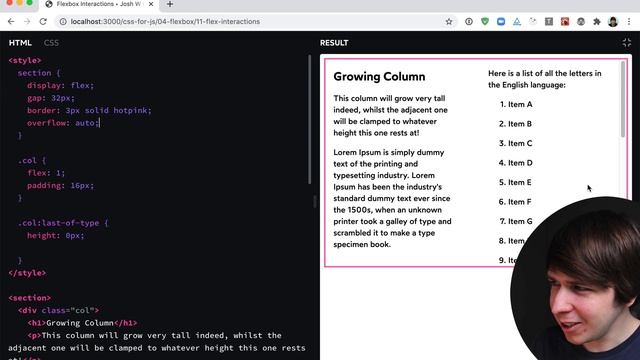The width and height of the screenshot is (640, 360).
Task: Click the code editor vertical scrollbar
Action: click(x=309, y=119)
